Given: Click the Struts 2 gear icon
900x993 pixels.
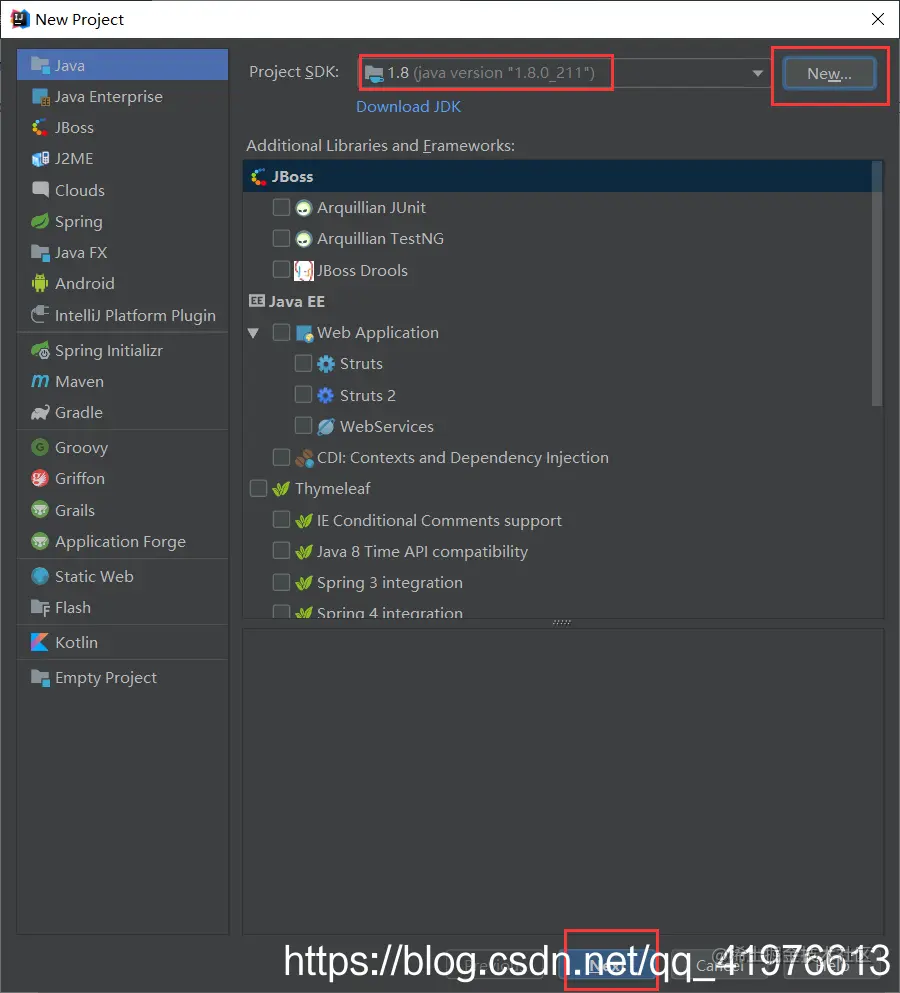Looking at the screenshot, I should pos(326,395).
